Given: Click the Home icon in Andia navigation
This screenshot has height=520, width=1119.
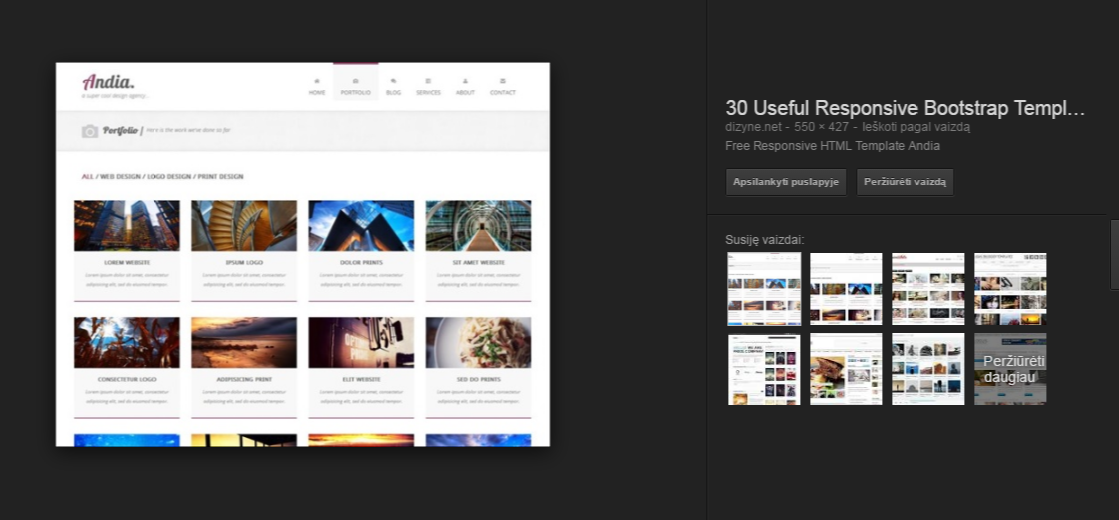Looking at the screenshot, I should 317,81.
